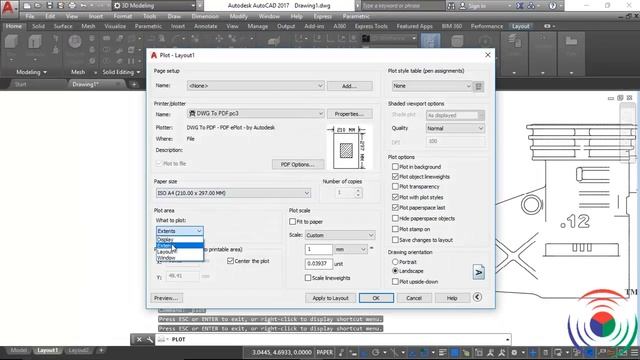Click the PLOT command line input
The width and height of the screenshot is (640, 360).
333,340
